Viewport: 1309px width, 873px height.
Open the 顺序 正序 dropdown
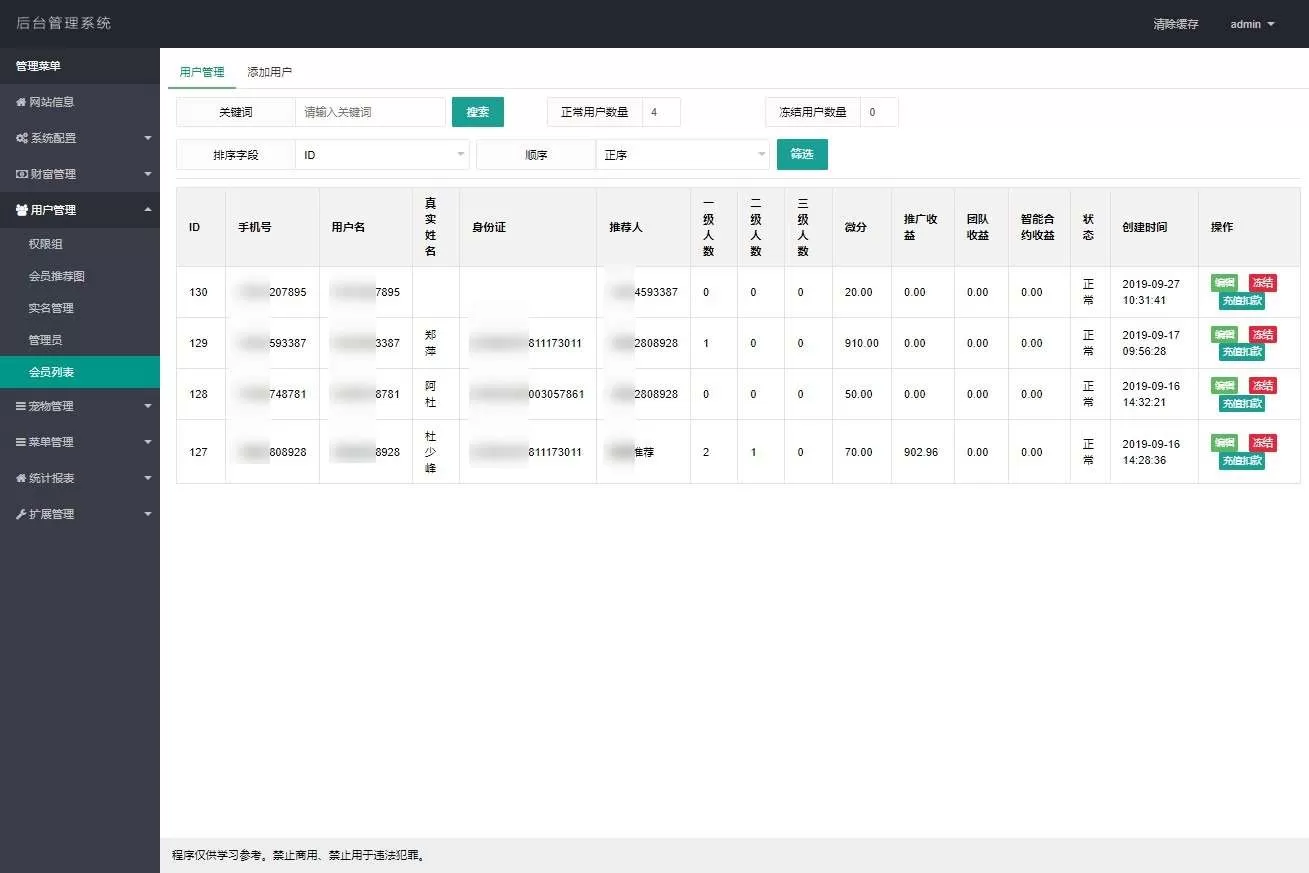(682, 155)
